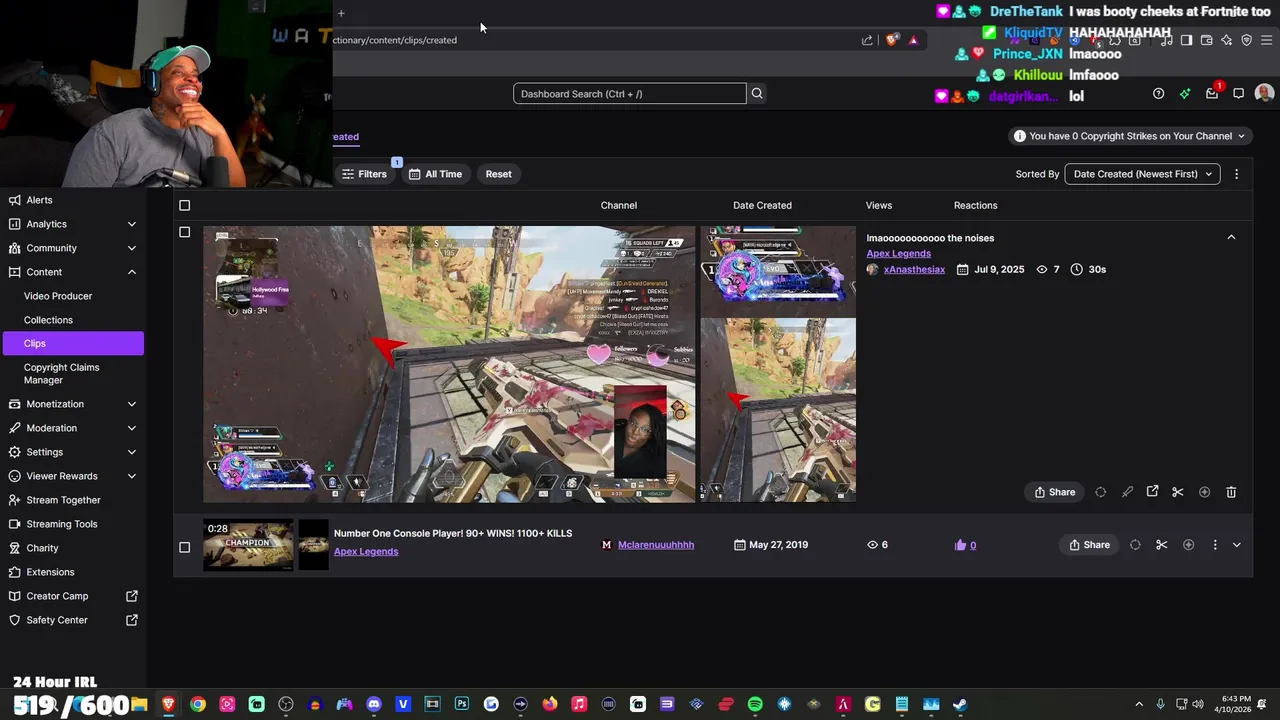The image size is (1280, 720).
Task: Collapse the expanded lmaoooo clip row
Action: point(1231,238)
